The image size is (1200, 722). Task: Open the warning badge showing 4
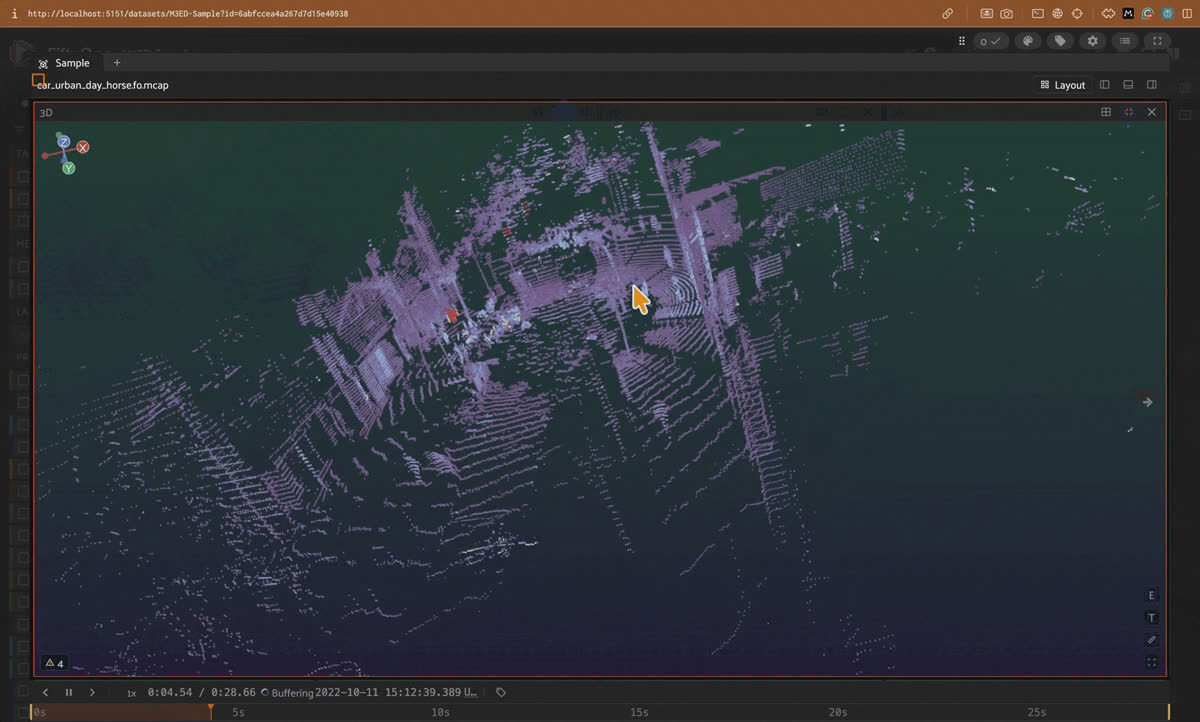(x=54, y=663)
